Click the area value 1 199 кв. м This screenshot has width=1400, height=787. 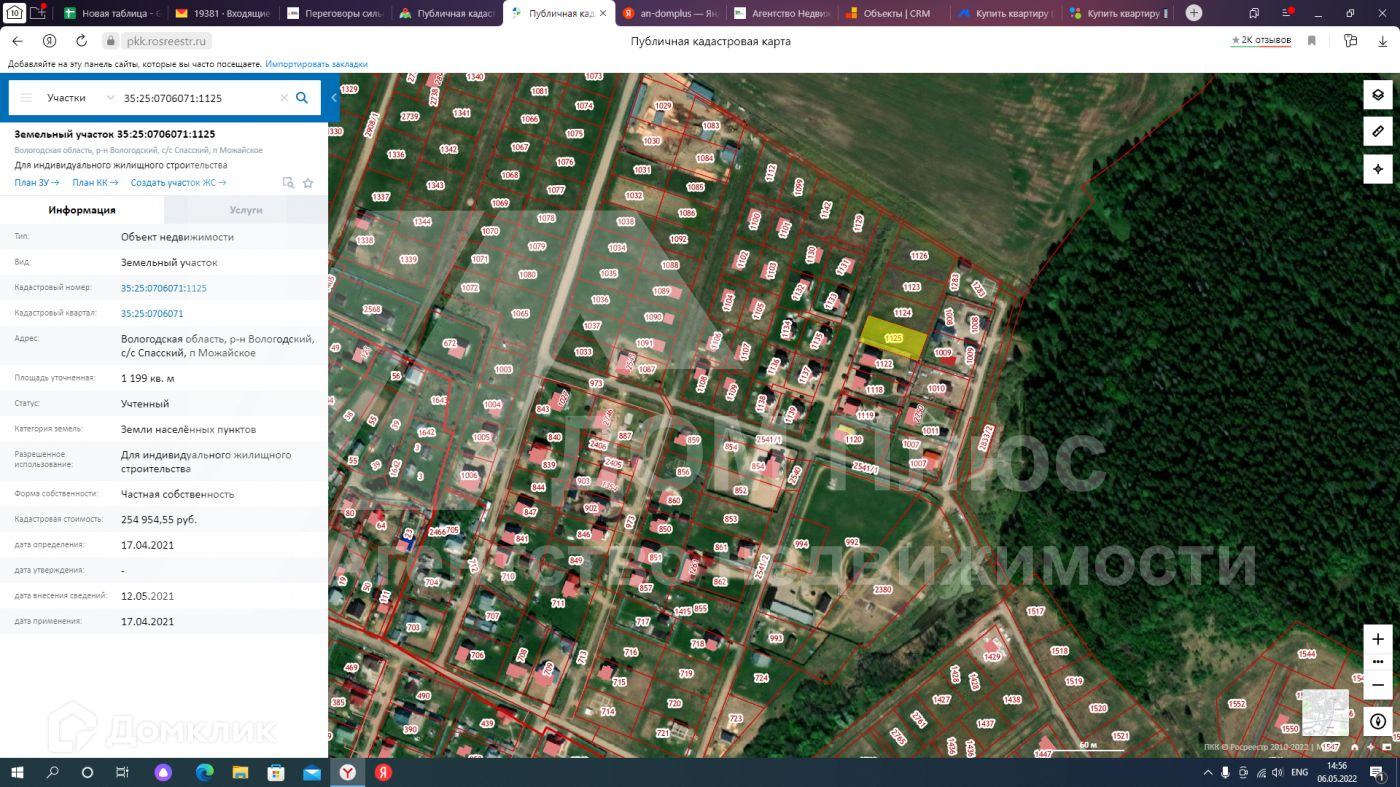[148, 378]
